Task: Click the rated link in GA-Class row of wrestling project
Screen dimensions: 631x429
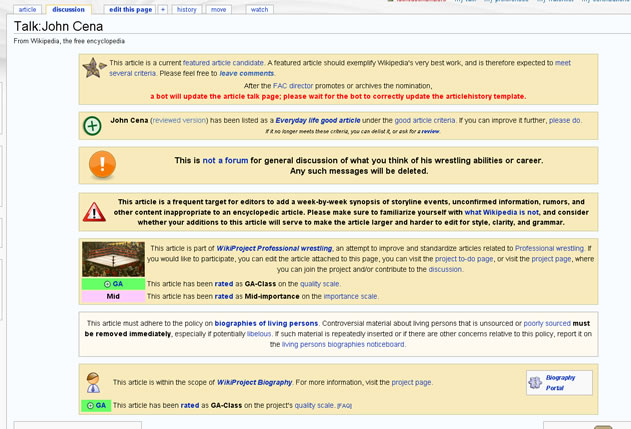Action: 224,284
